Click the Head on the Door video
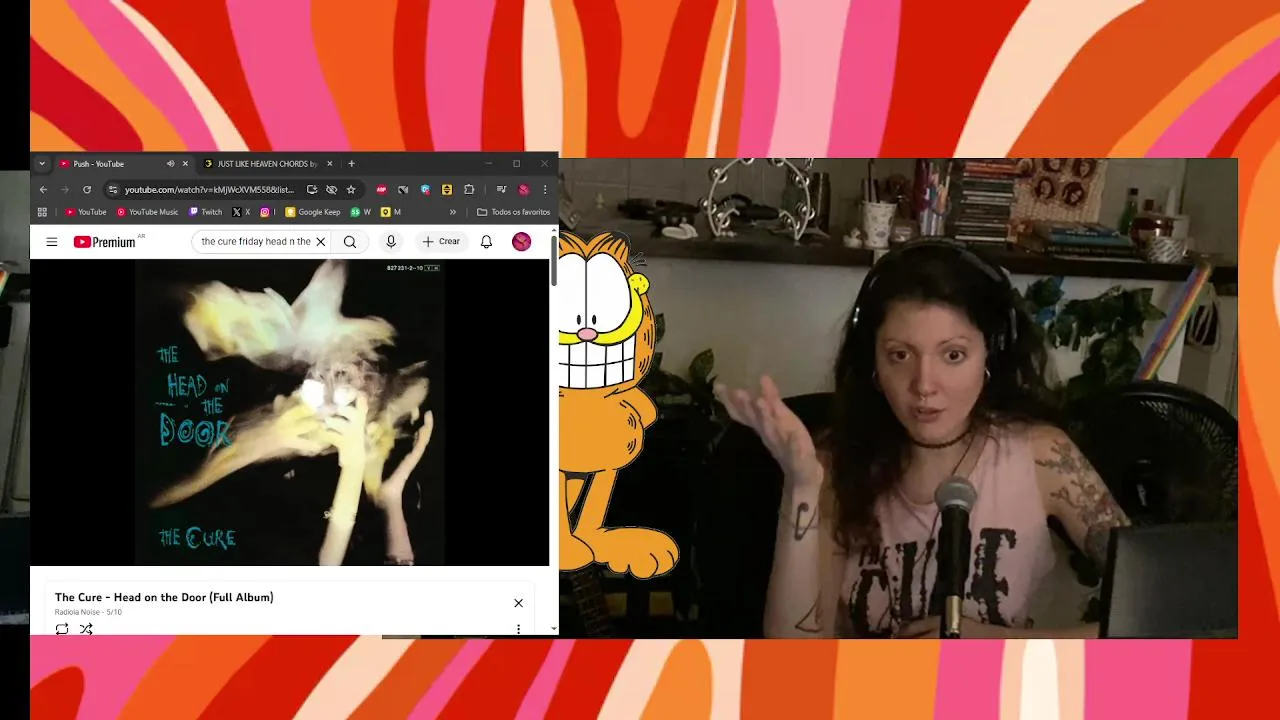 pos(289,412)
